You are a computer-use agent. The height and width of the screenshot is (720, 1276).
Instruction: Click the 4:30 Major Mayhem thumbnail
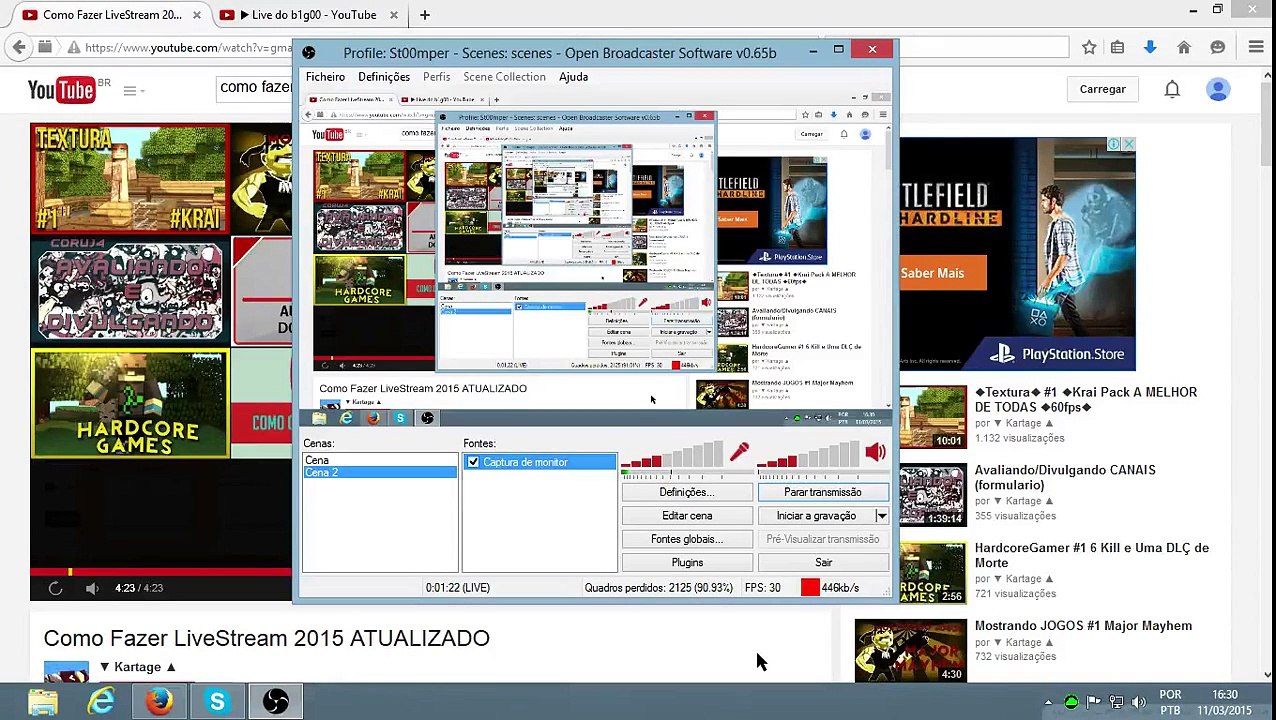coord(910,651)
